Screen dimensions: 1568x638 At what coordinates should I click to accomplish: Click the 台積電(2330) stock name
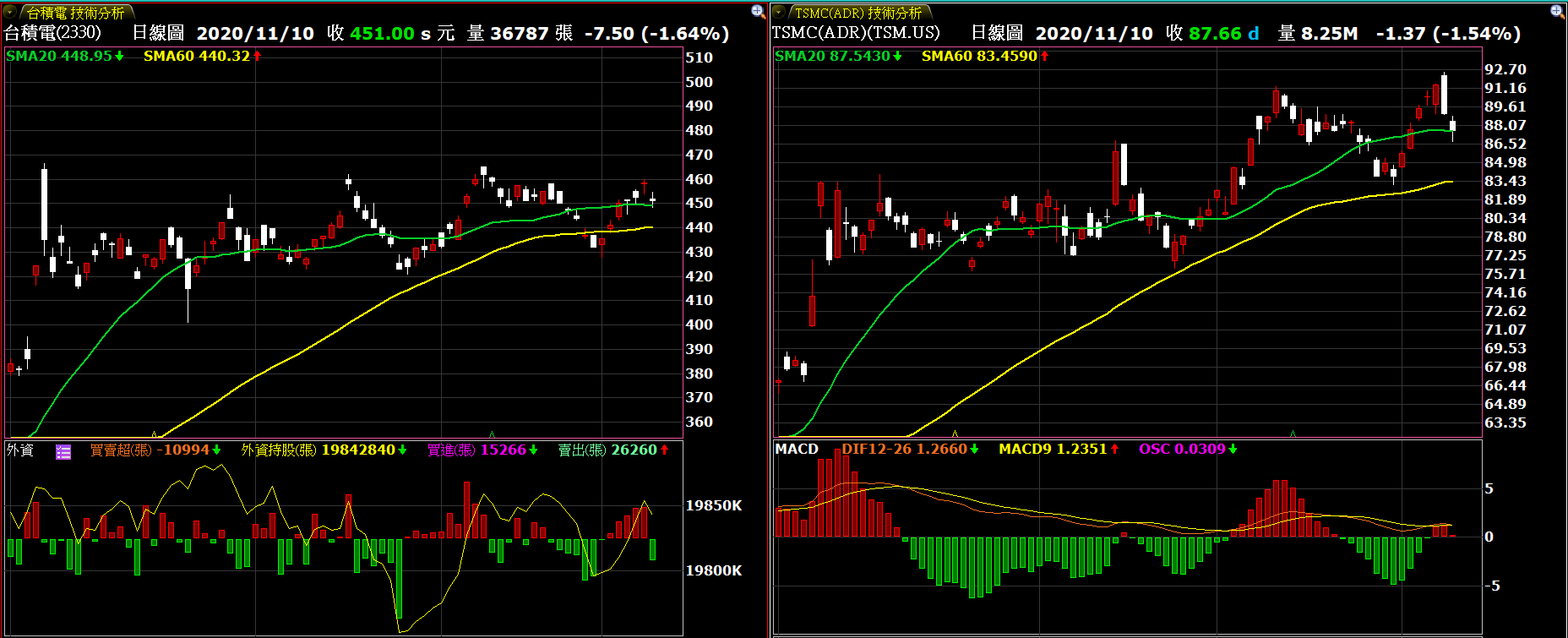point(53,33)
